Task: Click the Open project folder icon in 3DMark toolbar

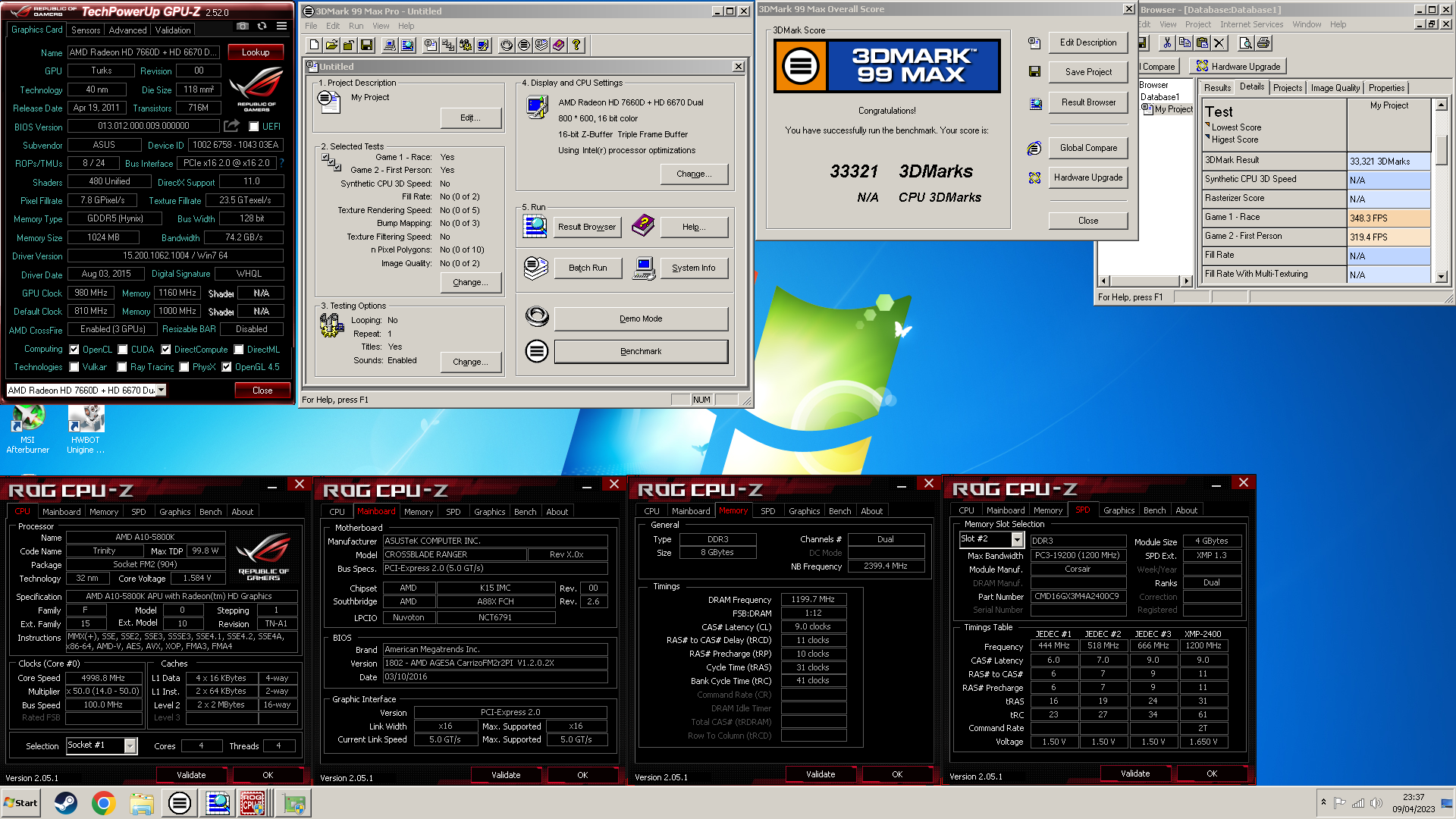Action: point(331,45)
